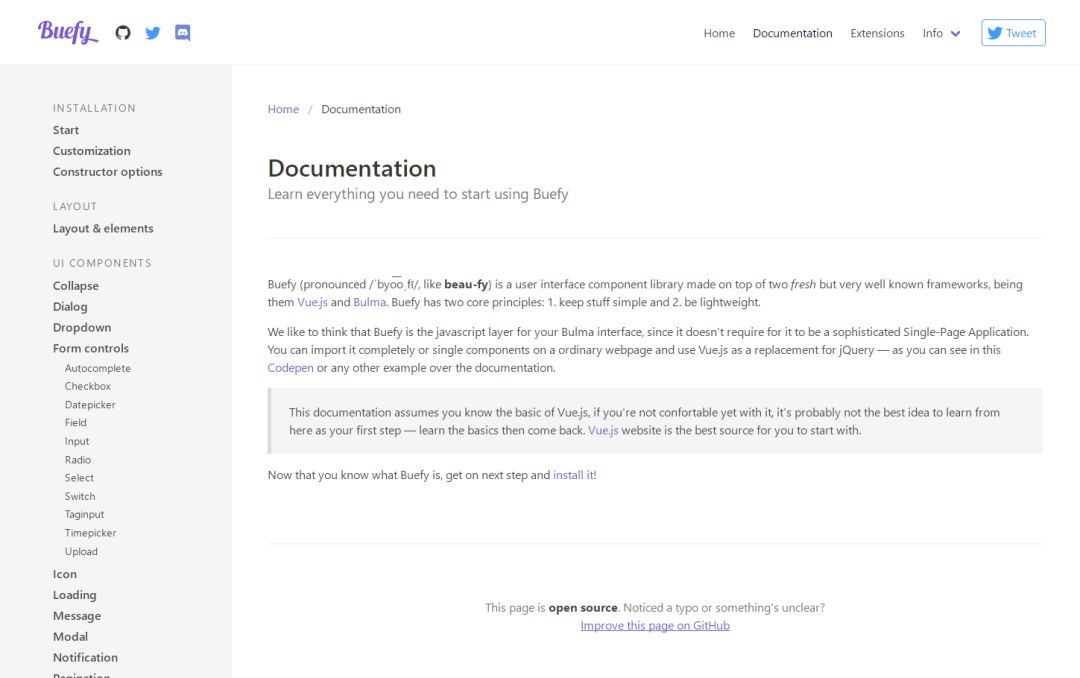The image size is (1080, 678).
Task: Click the Home breadcrumb link
Action: (x=283, y=109)
